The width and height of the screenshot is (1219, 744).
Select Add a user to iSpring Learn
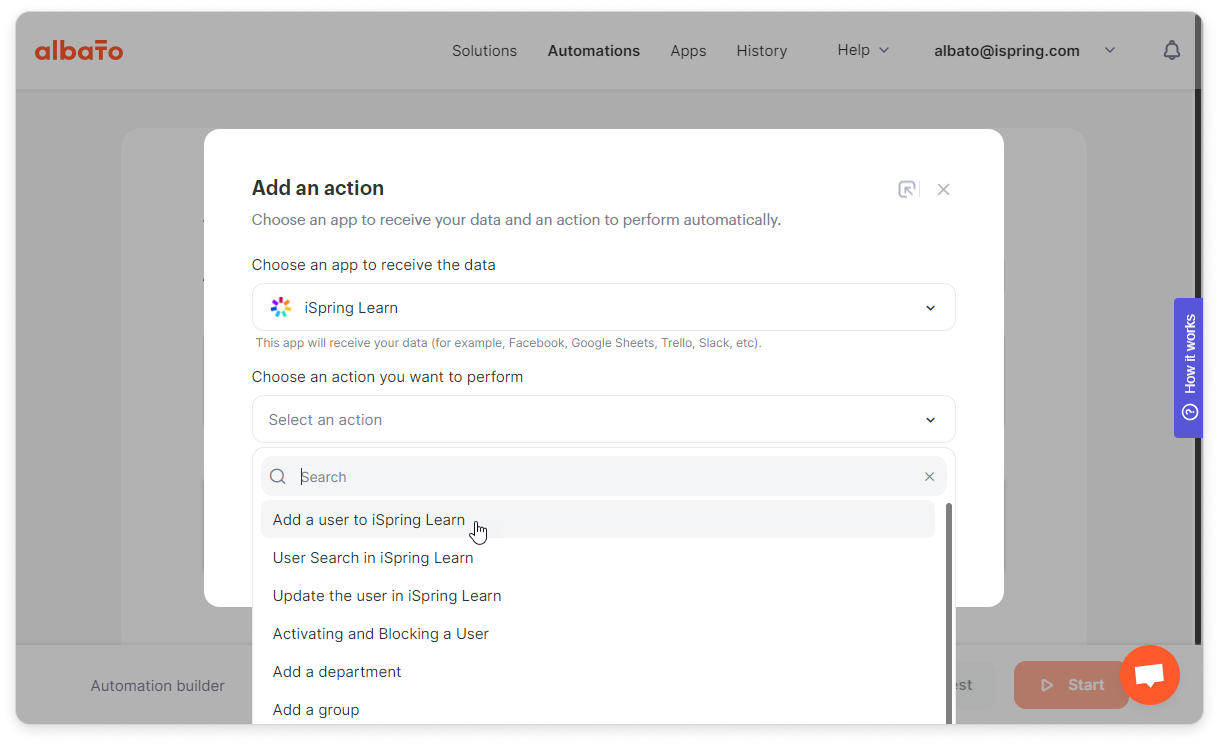(x=598, y=520)
